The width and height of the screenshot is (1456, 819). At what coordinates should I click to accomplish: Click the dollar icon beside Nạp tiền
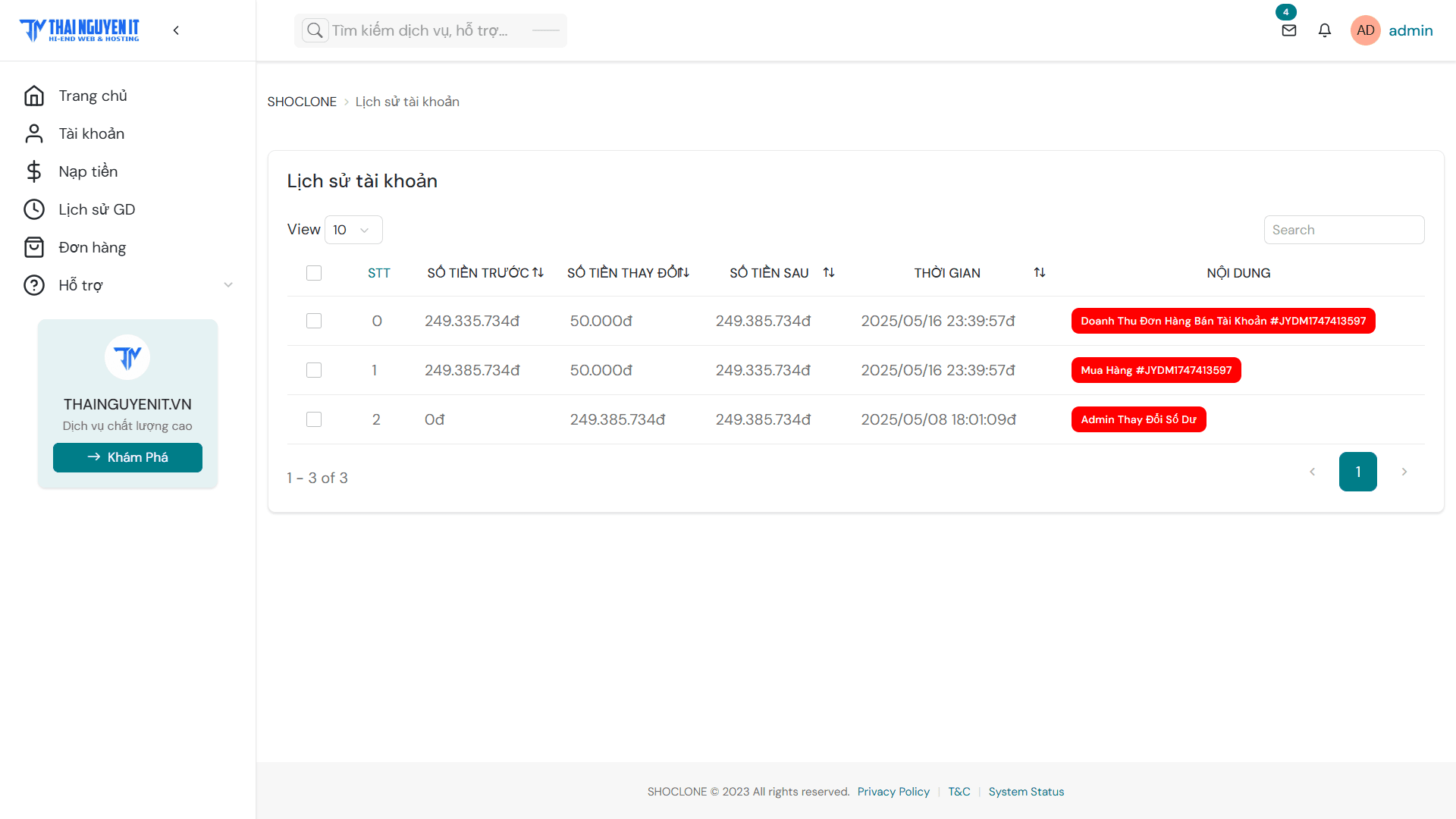[34, 171]
